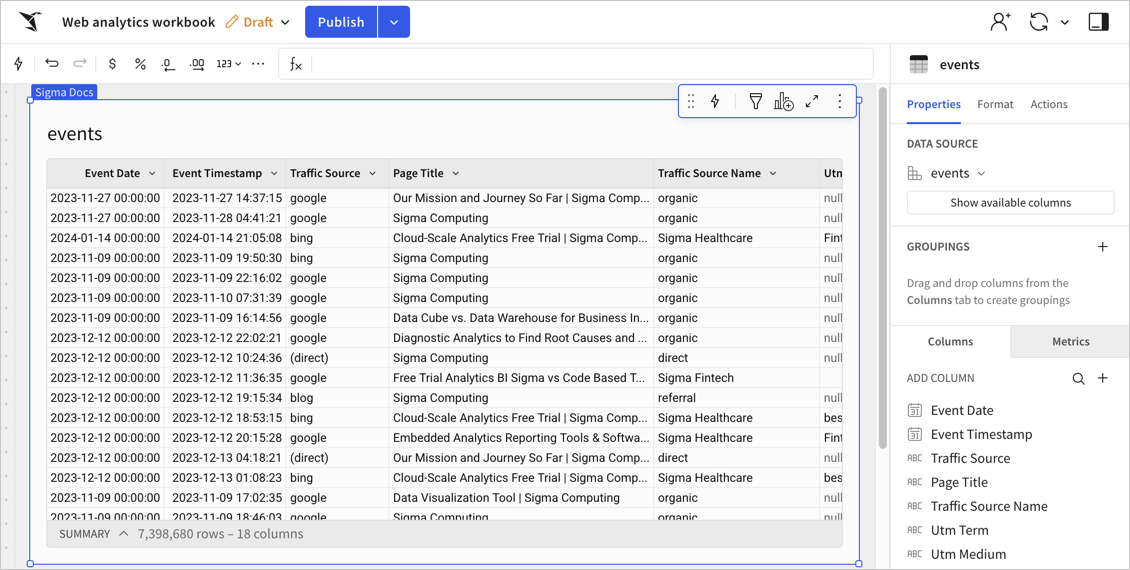1130x570 pixels.
Task: Switch to the Actions tab
Action: click(1049, 104)
